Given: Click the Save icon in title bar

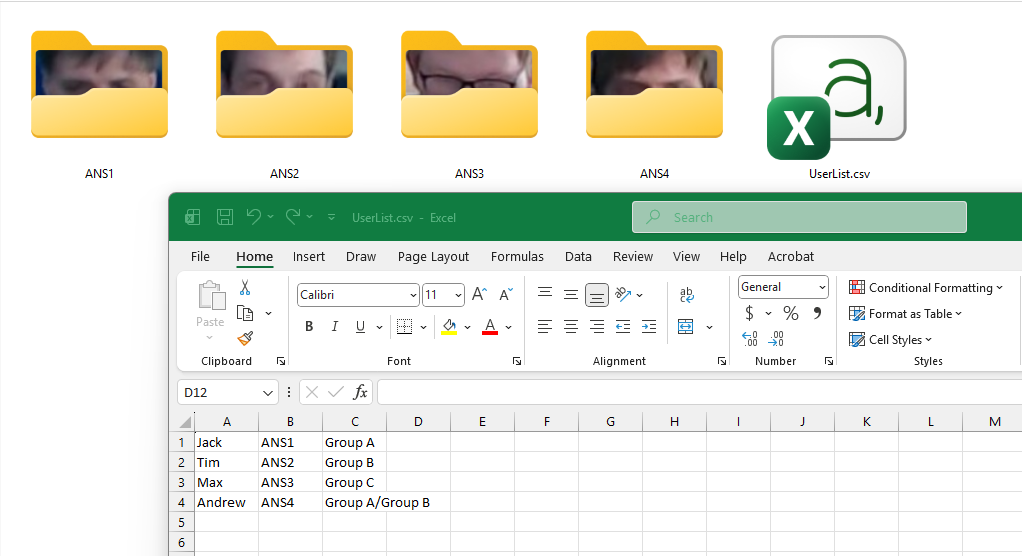Looking at the screenshot, I should pyautogui.click(x=225, y=217).
